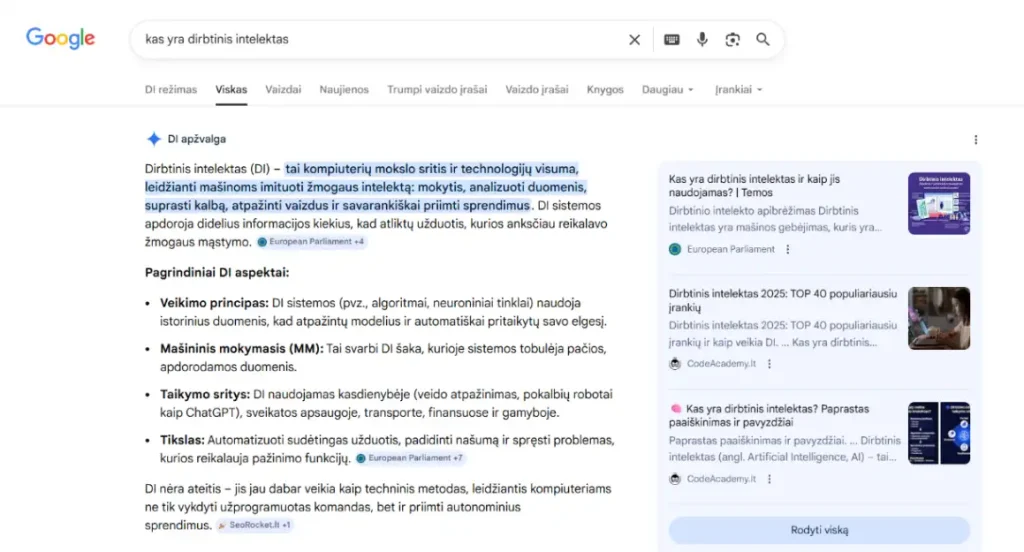Expand the Daugiau dropdown
Screen dimensions: 1024x552
(667, 89)
